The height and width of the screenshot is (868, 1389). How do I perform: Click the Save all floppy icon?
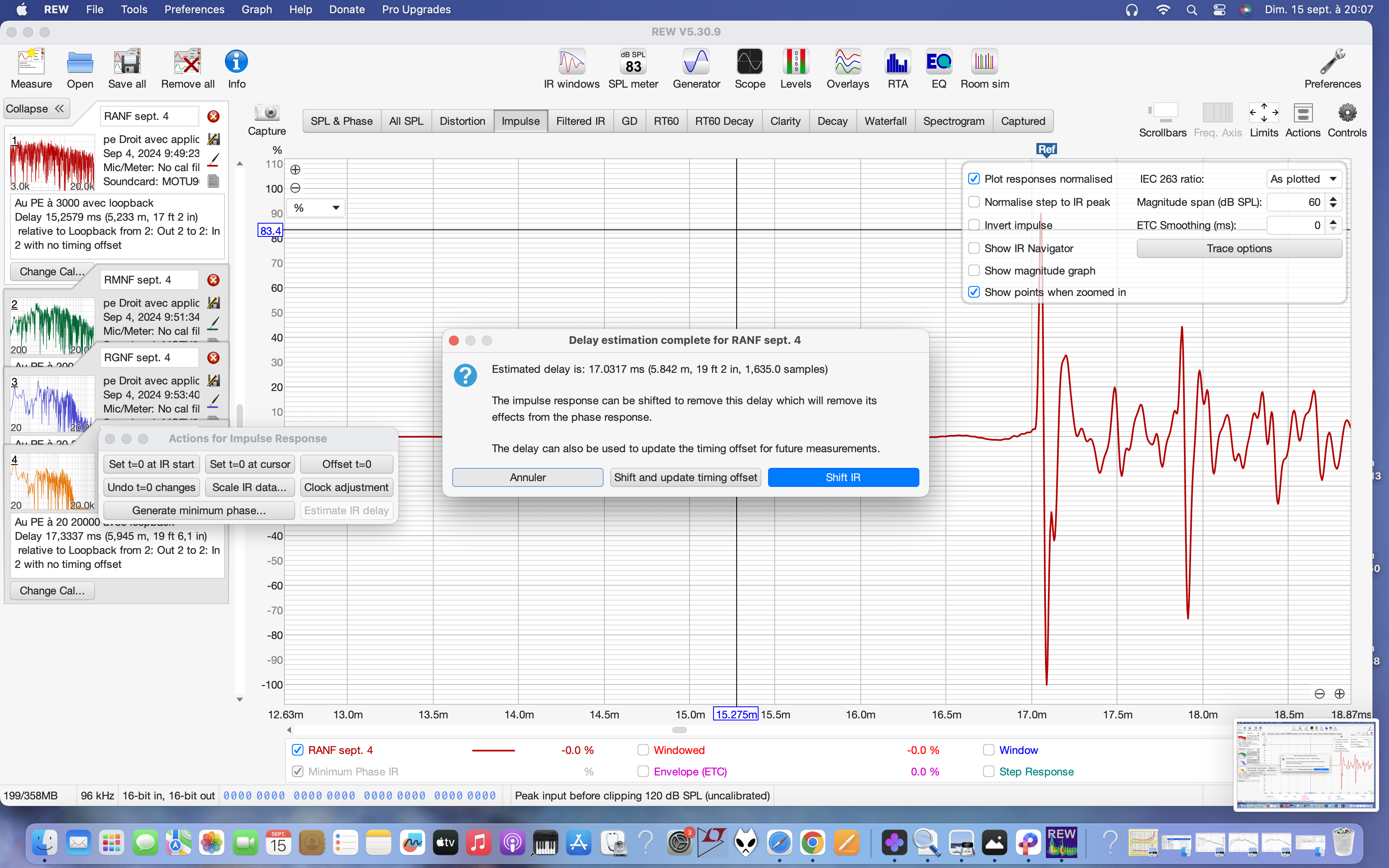(x=127, y=68)
